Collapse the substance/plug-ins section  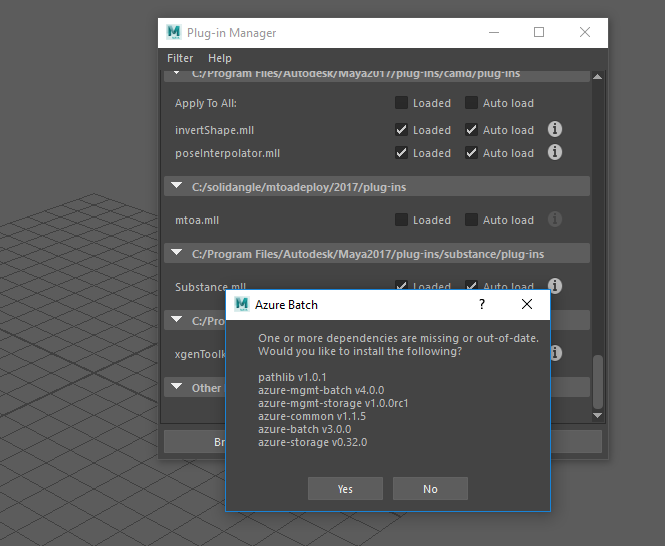click(x=176, y=253)
